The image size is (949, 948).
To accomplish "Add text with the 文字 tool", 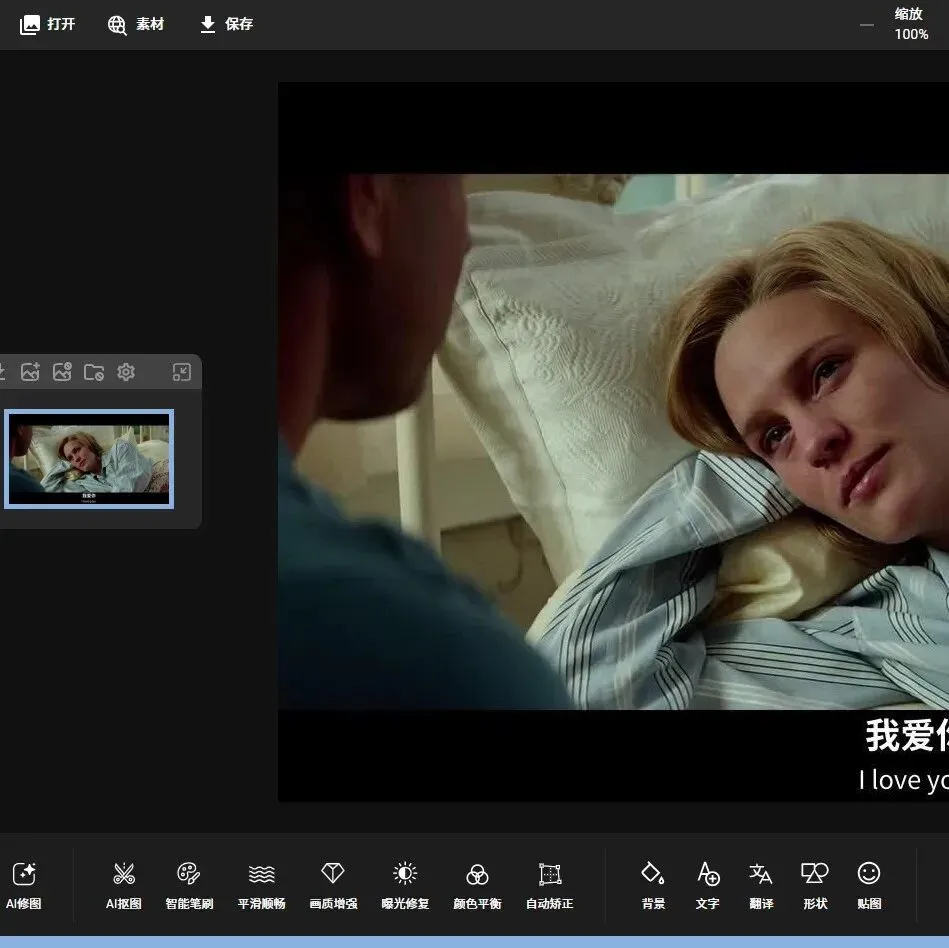I will (707, 885).
